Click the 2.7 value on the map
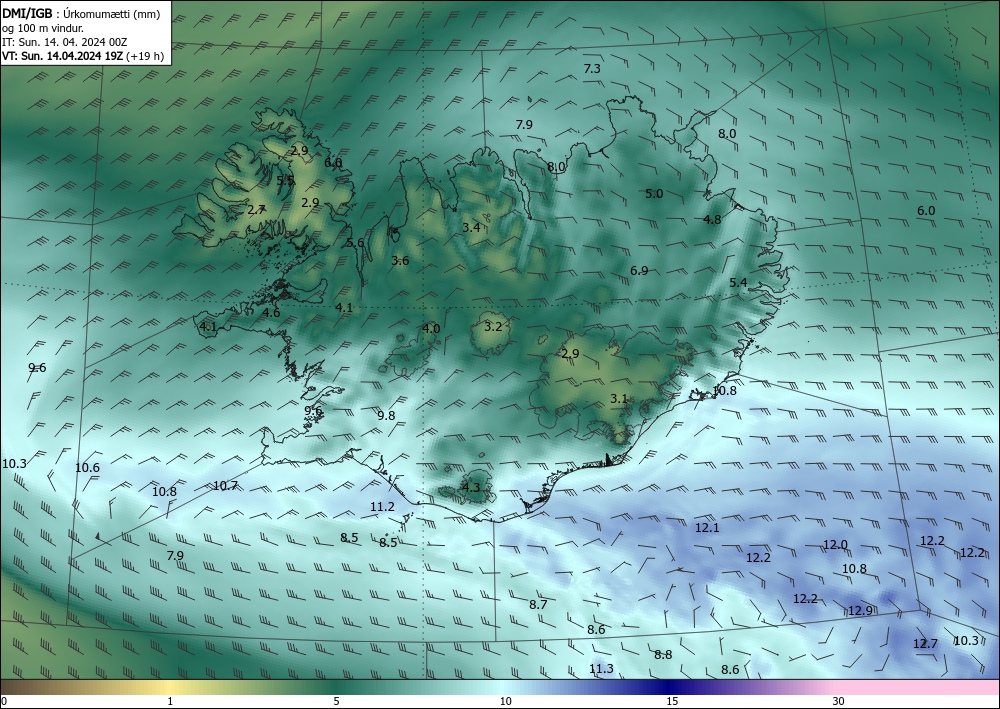Image resolution: width=1000 pixels, height=709 pixels. (256, 209)
